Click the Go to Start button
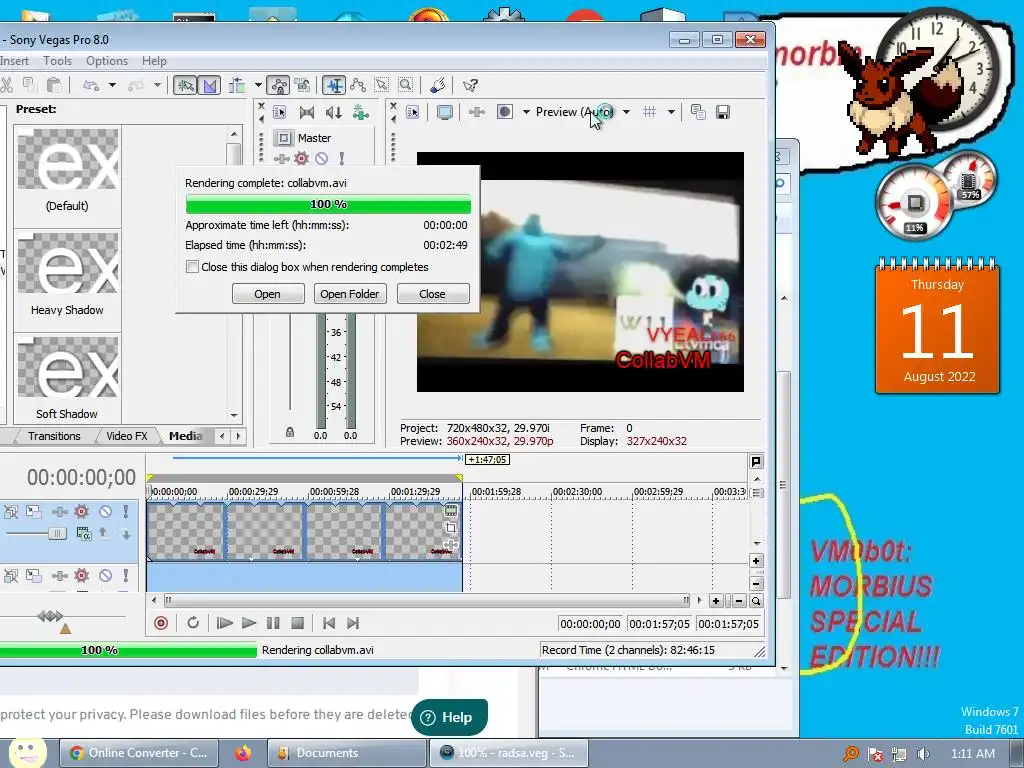The image size is (1024, 768). tap(329, 623)
